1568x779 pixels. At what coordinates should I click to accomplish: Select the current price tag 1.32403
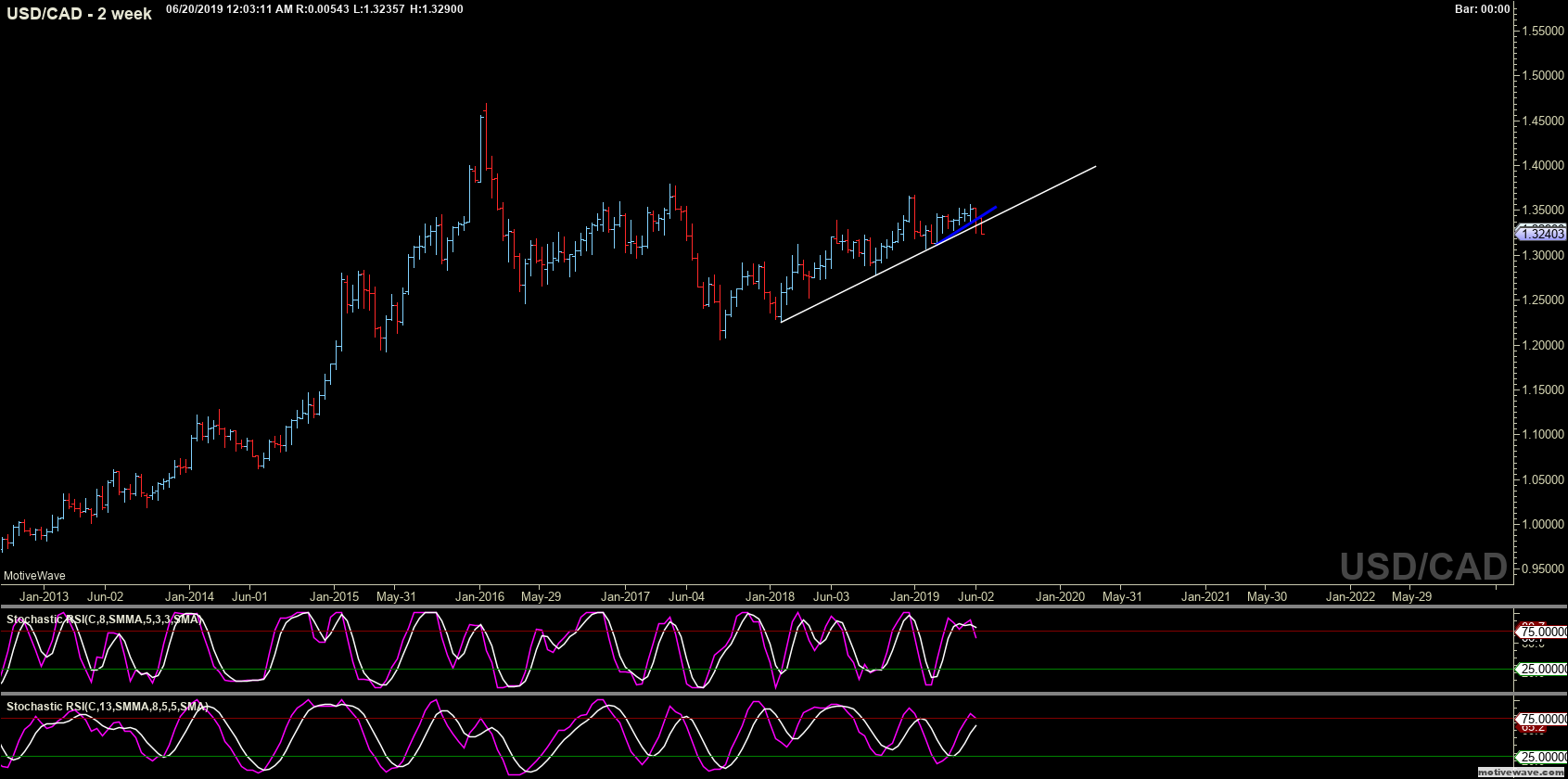[1542, 234]
